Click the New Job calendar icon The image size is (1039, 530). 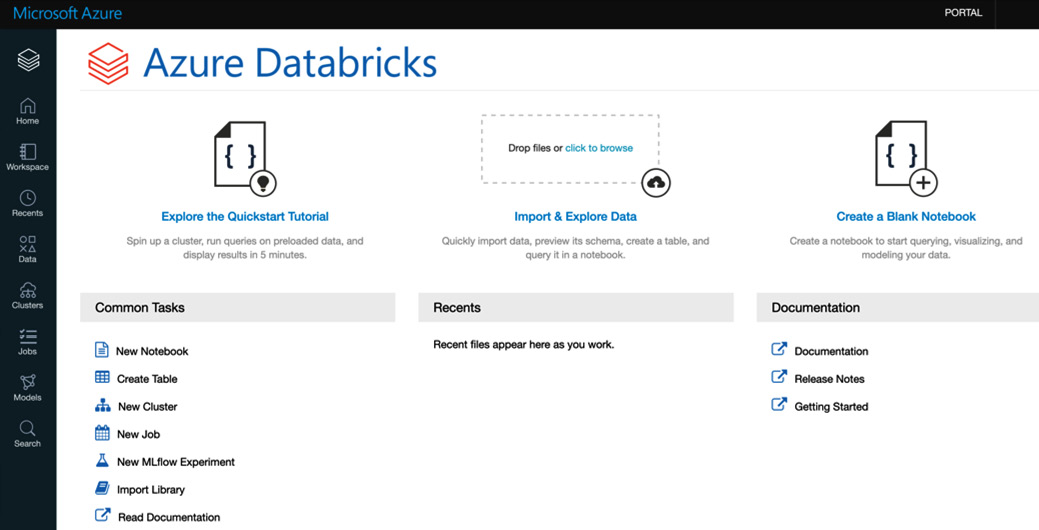tap(102, 433)
